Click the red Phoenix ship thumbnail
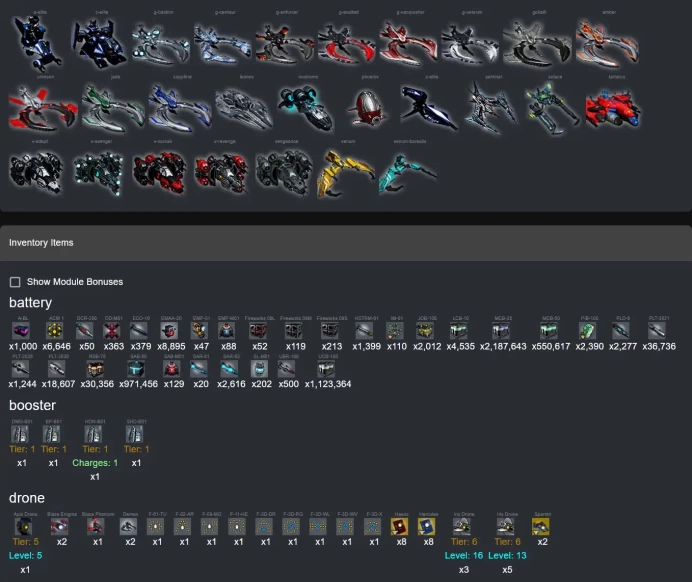This screenshot has height=582, width=692. pyautogui.click(x=368, y=109)
